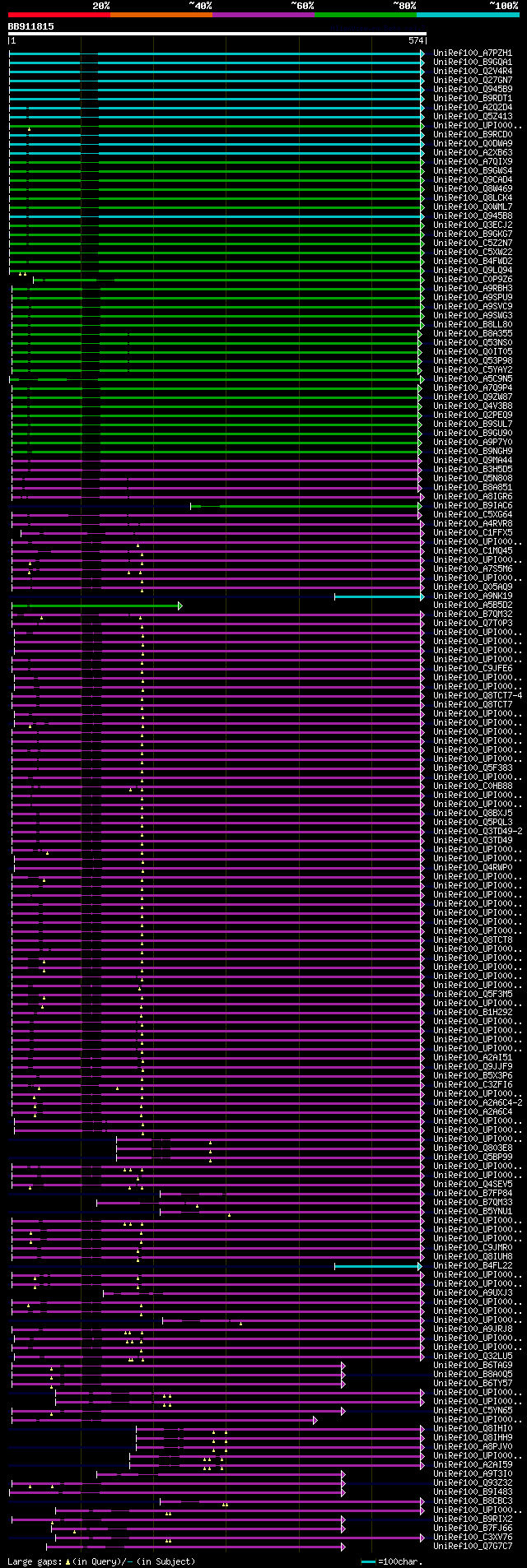Open hit UniRef100_Q2V4R4
This screenshot has height=1568, width=527.
point(473,71)
